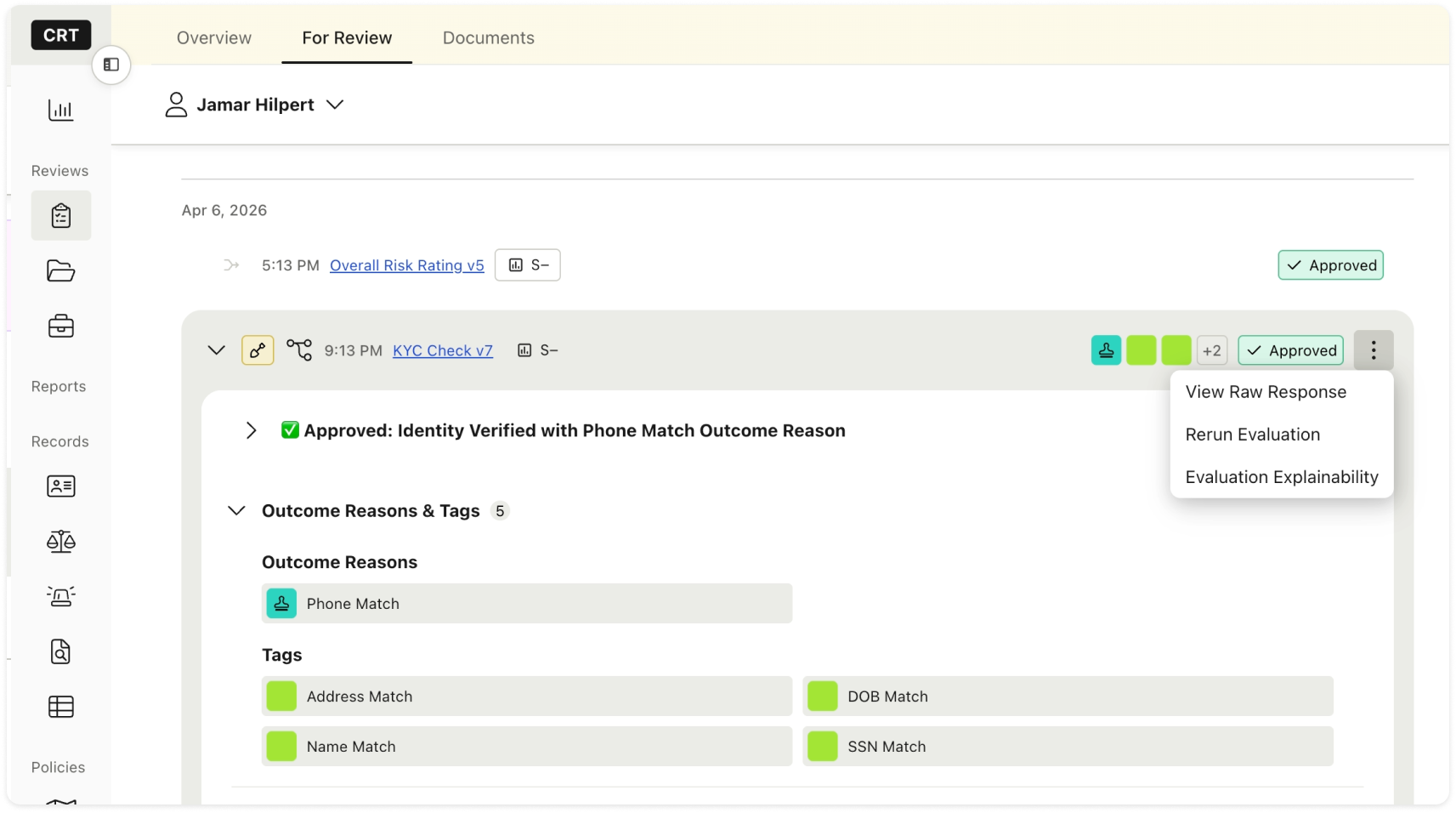Switch to the Documents tab
This screenshot has width=1456, height=813.
coord(489,38)
